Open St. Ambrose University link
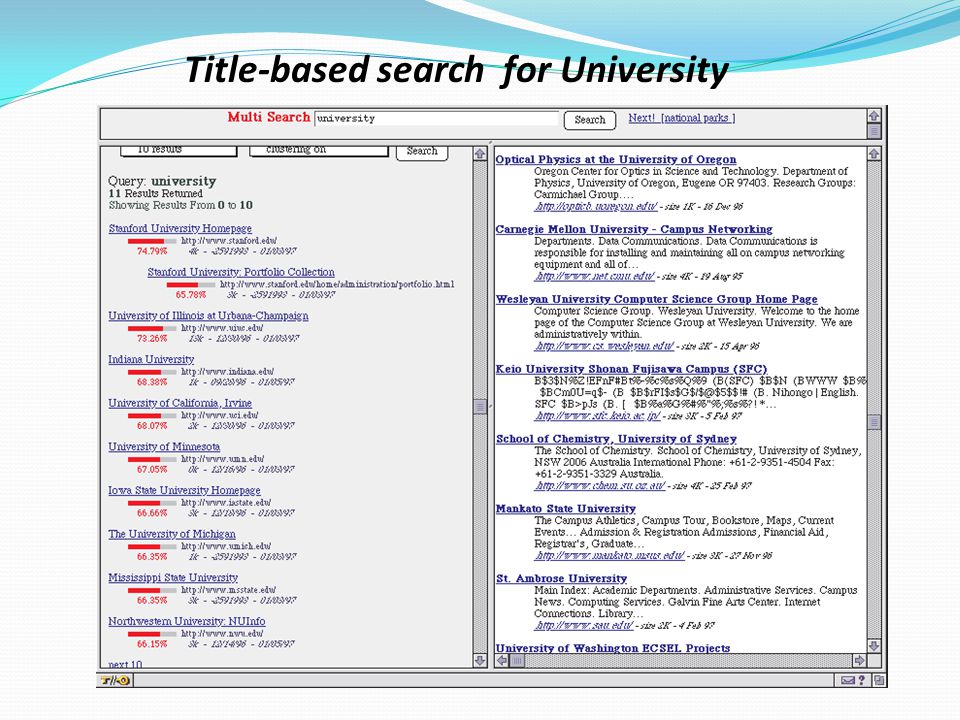The width and height of the screenshot is (960, 720). [x=561, y=578]
